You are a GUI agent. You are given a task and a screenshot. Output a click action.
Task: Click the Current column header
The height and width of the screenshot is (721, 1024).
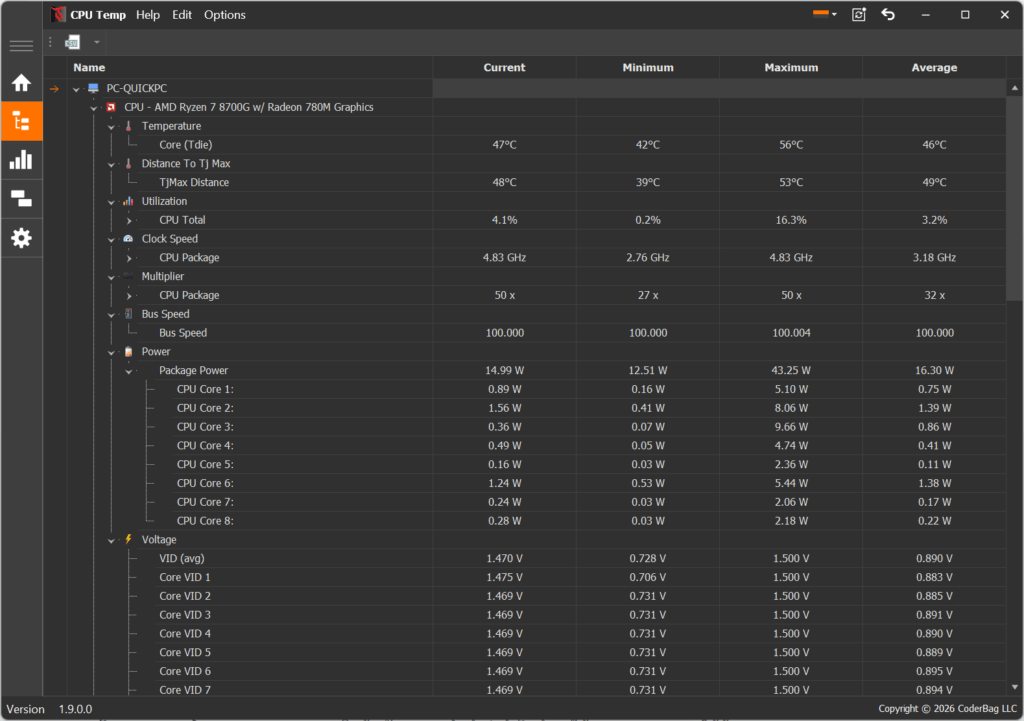[x=504, y=67]
